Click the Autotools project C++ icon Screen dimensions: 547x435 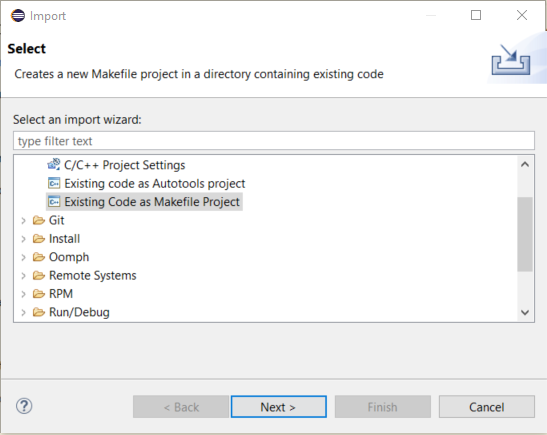coord(54,183)
